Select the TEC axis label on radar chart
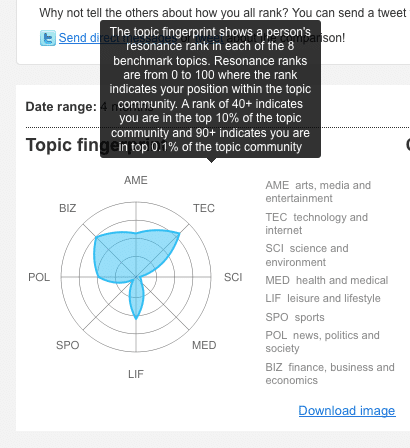Screen dimensions: 410x448 pyautogui.click(x=204, y=208)
